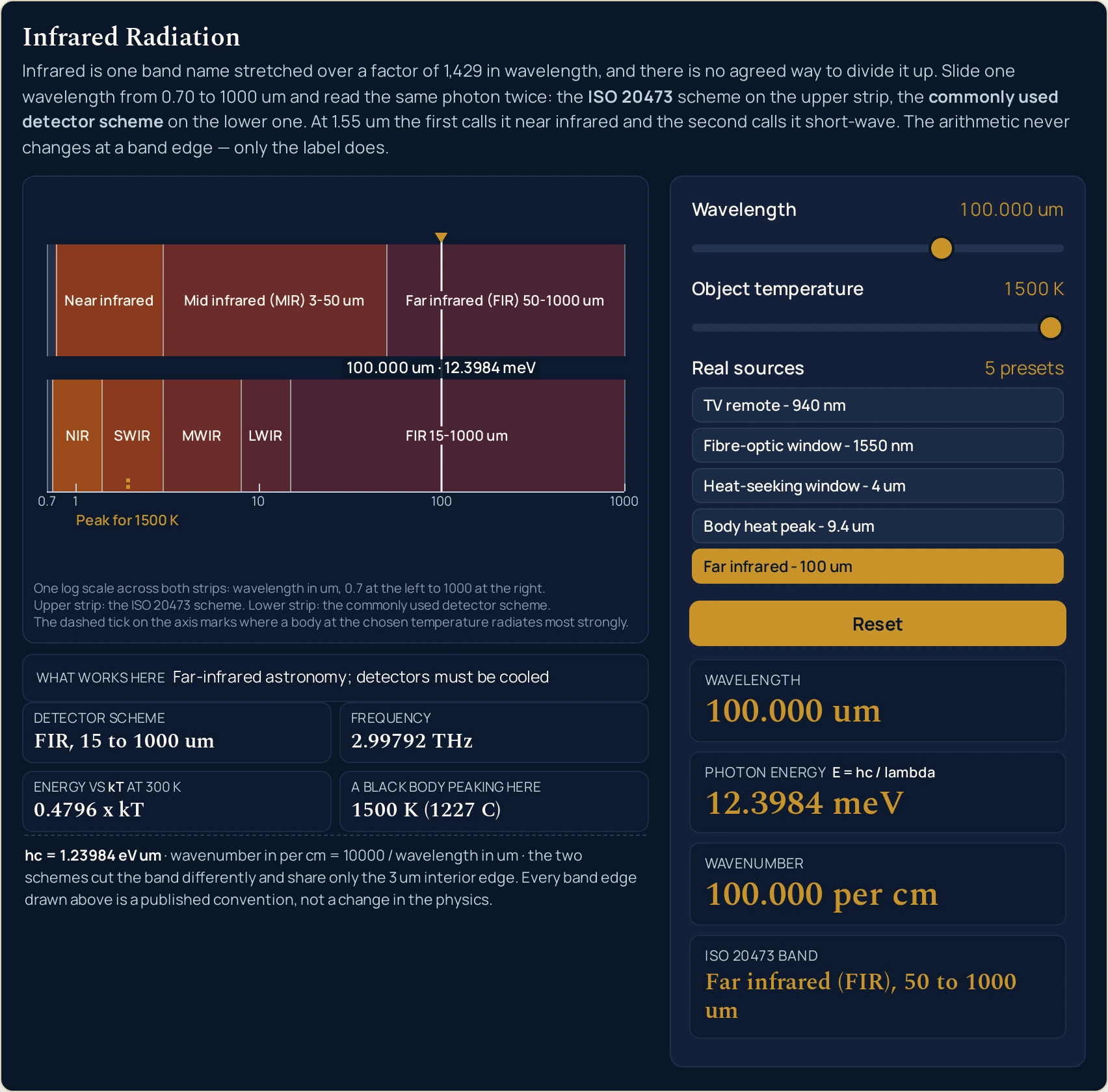1108x1092 pixels.
Task: Click the 1000 axis tick label
Action: (x=624, y=501)
